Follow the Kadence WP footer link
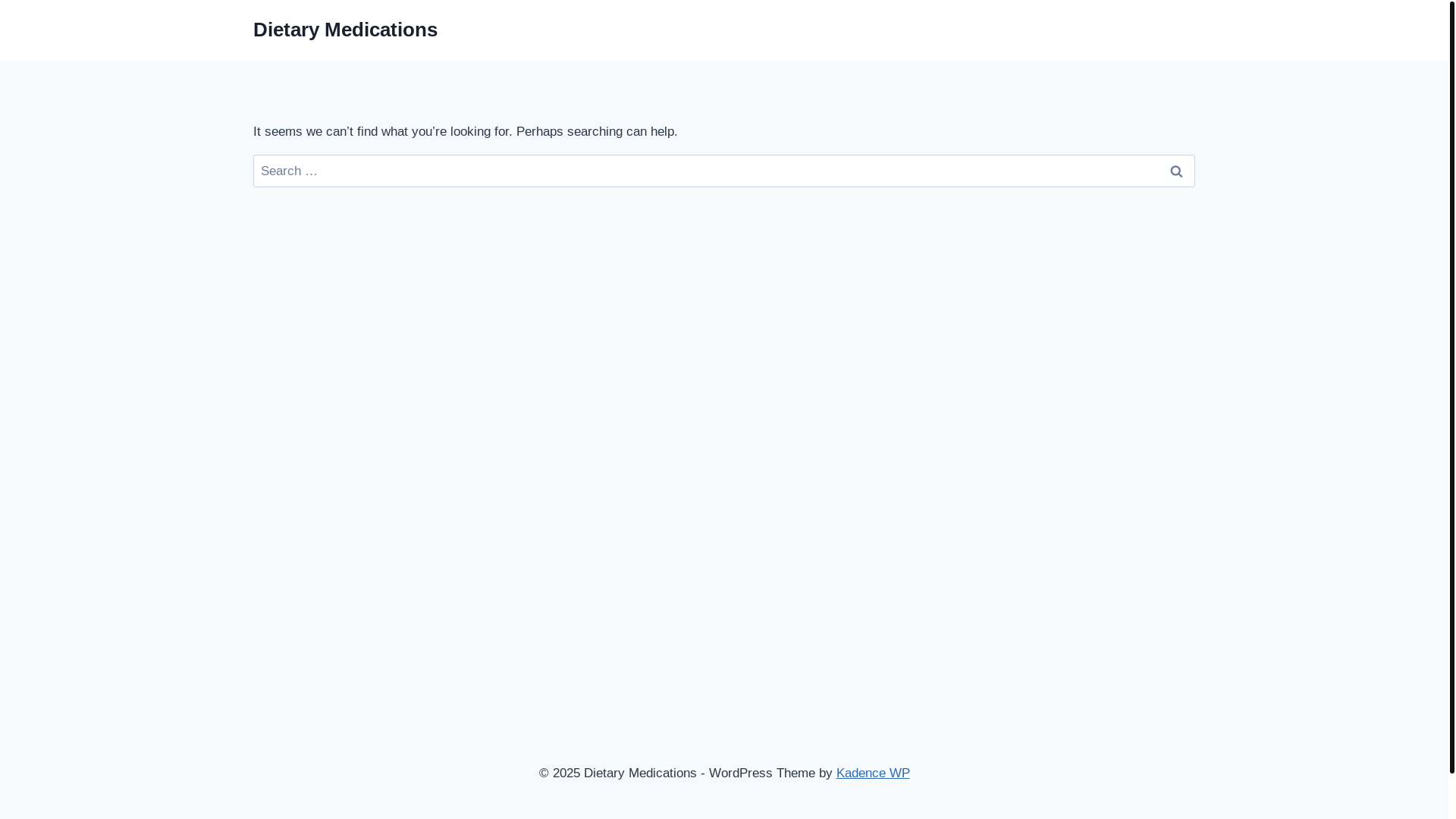This screenshot has width=1456, height=819. (873, 773)
